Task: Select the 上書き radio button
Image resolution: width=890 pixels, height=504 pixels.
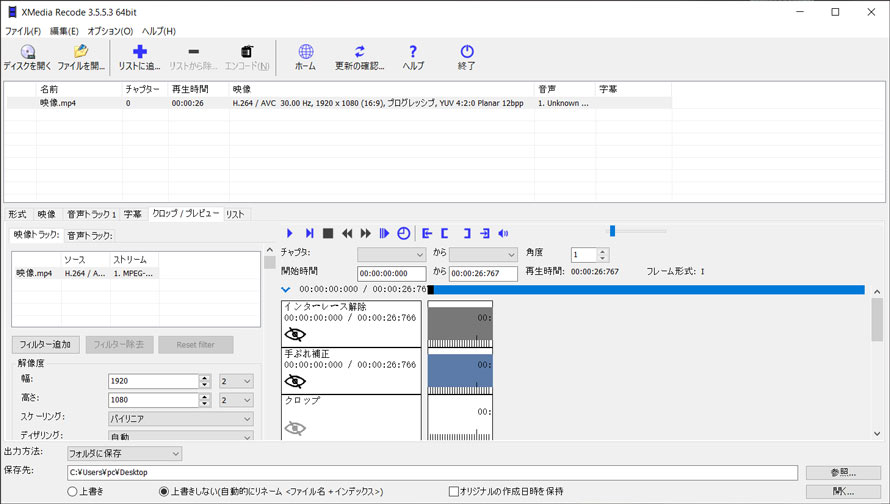Action: click(x=72, y=492)
